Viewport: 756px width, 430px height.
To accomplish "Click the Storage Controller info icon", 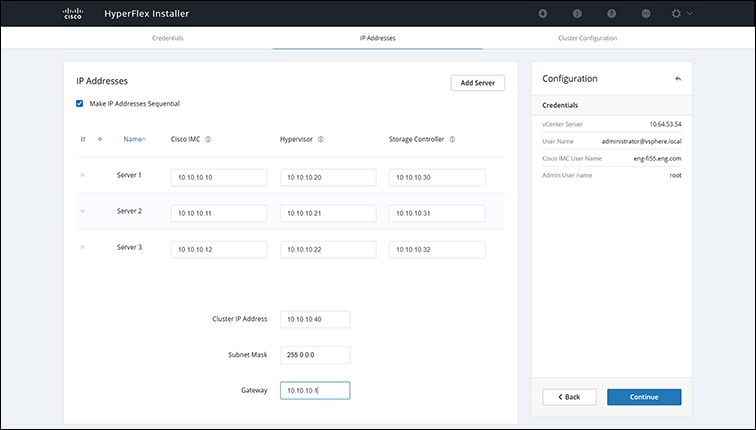I will click(452, 139).
